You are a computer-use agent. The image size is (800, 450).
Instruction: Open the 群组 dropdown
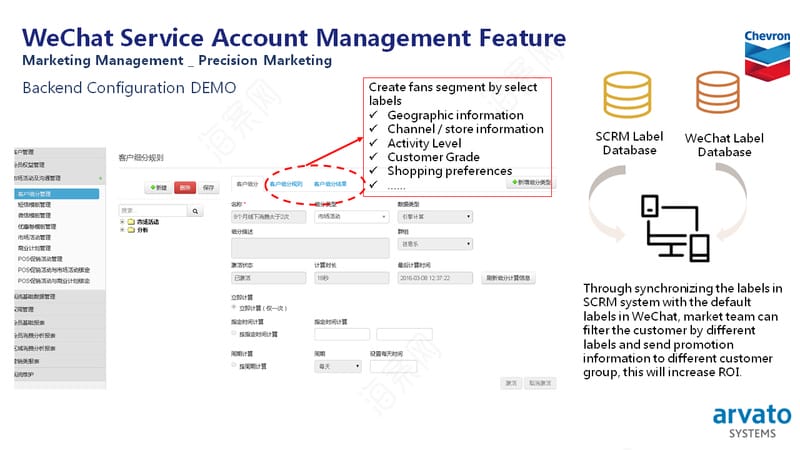click(x=435, y=244)
